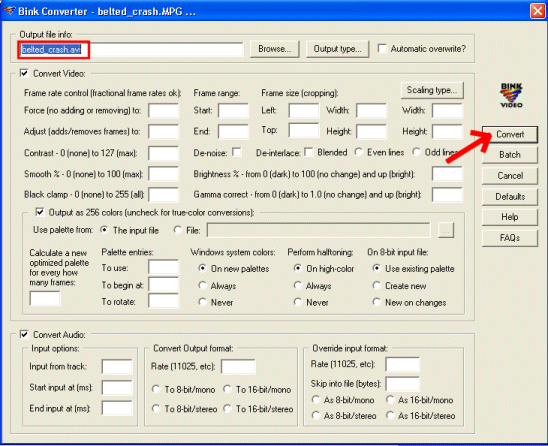Click the Bink title bar app icon
This screenshot has height=446, width=548.
tap(9, 11)
